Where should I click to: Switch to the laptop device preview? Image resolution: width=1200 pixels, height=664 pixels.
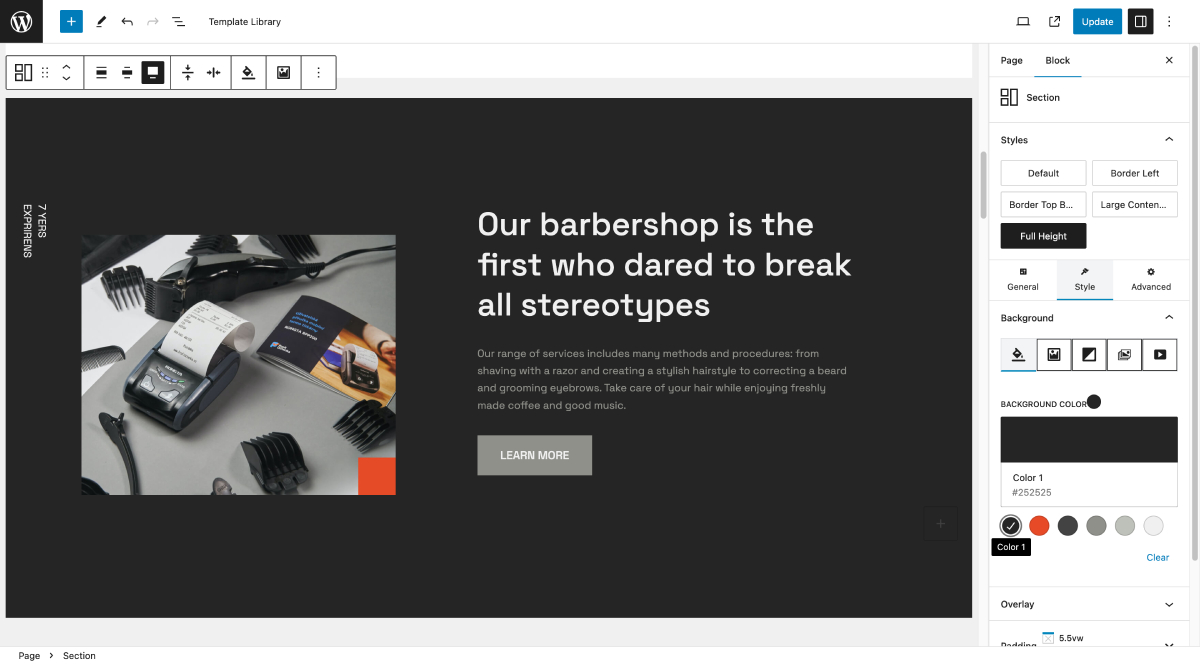click(x=1023, y=21)
